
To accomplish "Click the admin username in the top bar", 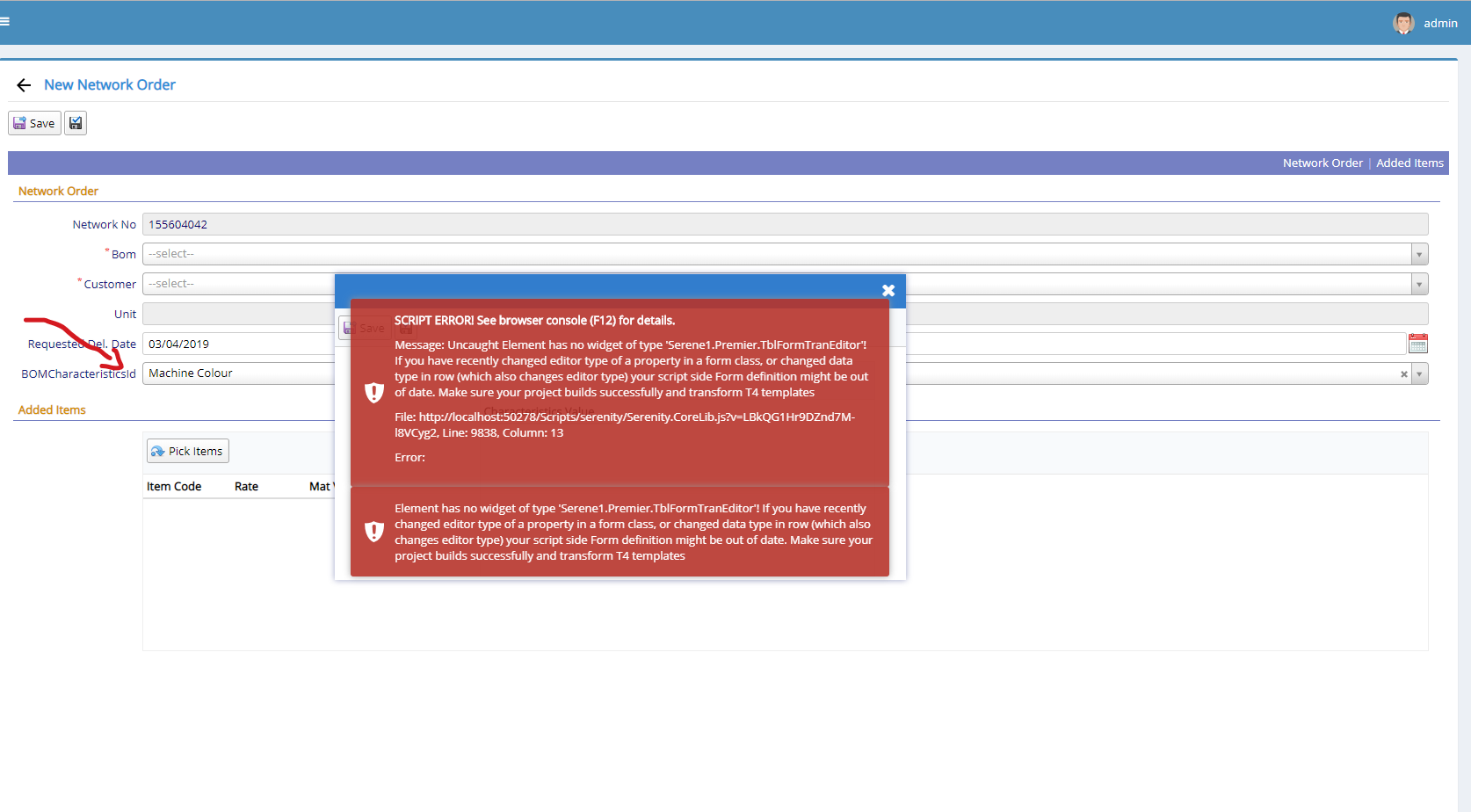I will (x=1441, y=23).
